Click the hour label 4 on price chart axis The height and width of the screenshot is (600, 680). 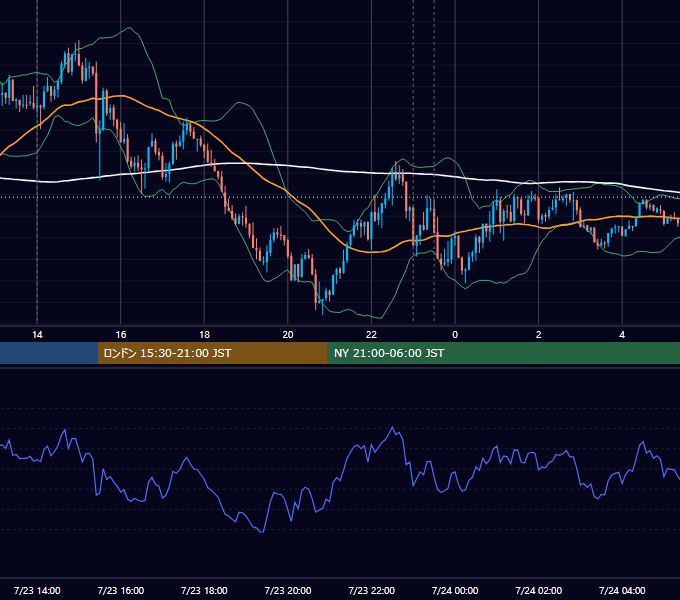(x=622, y=335)
